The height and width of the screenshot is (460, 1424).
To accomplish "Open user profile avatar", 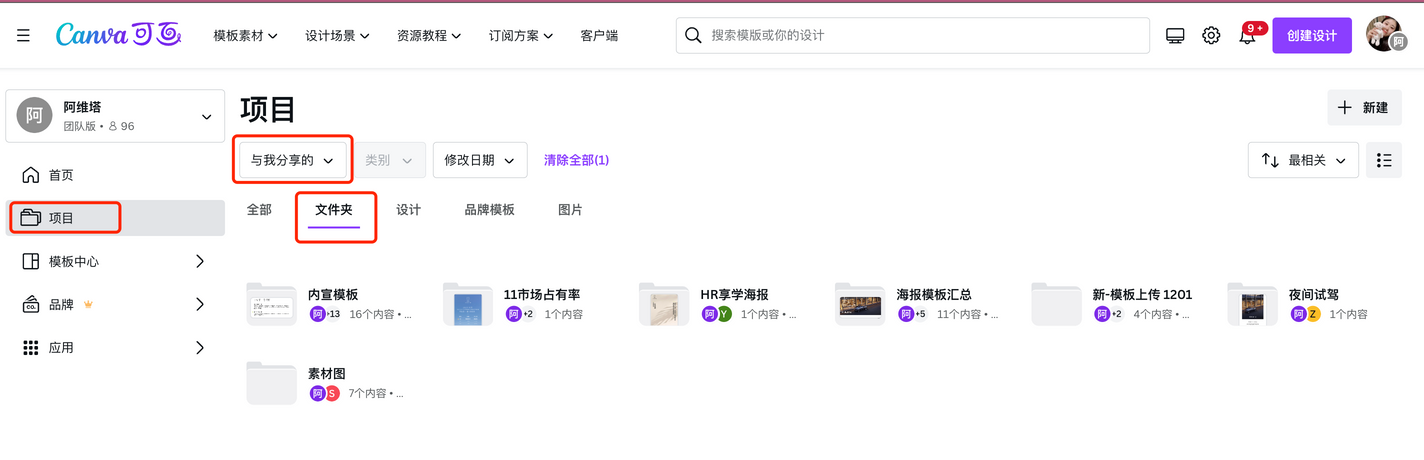I will coord(1385,35).
